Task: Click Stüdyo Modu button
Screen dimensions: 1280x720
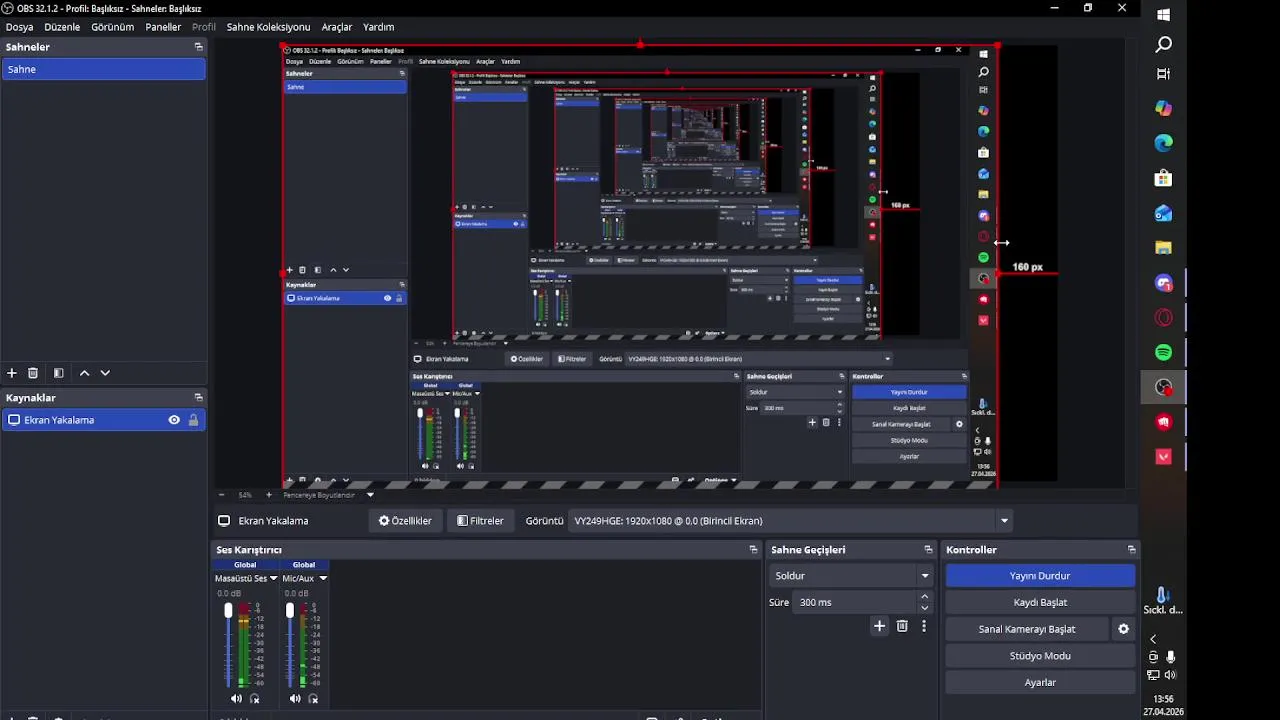Action: (x=1040, y=656)
